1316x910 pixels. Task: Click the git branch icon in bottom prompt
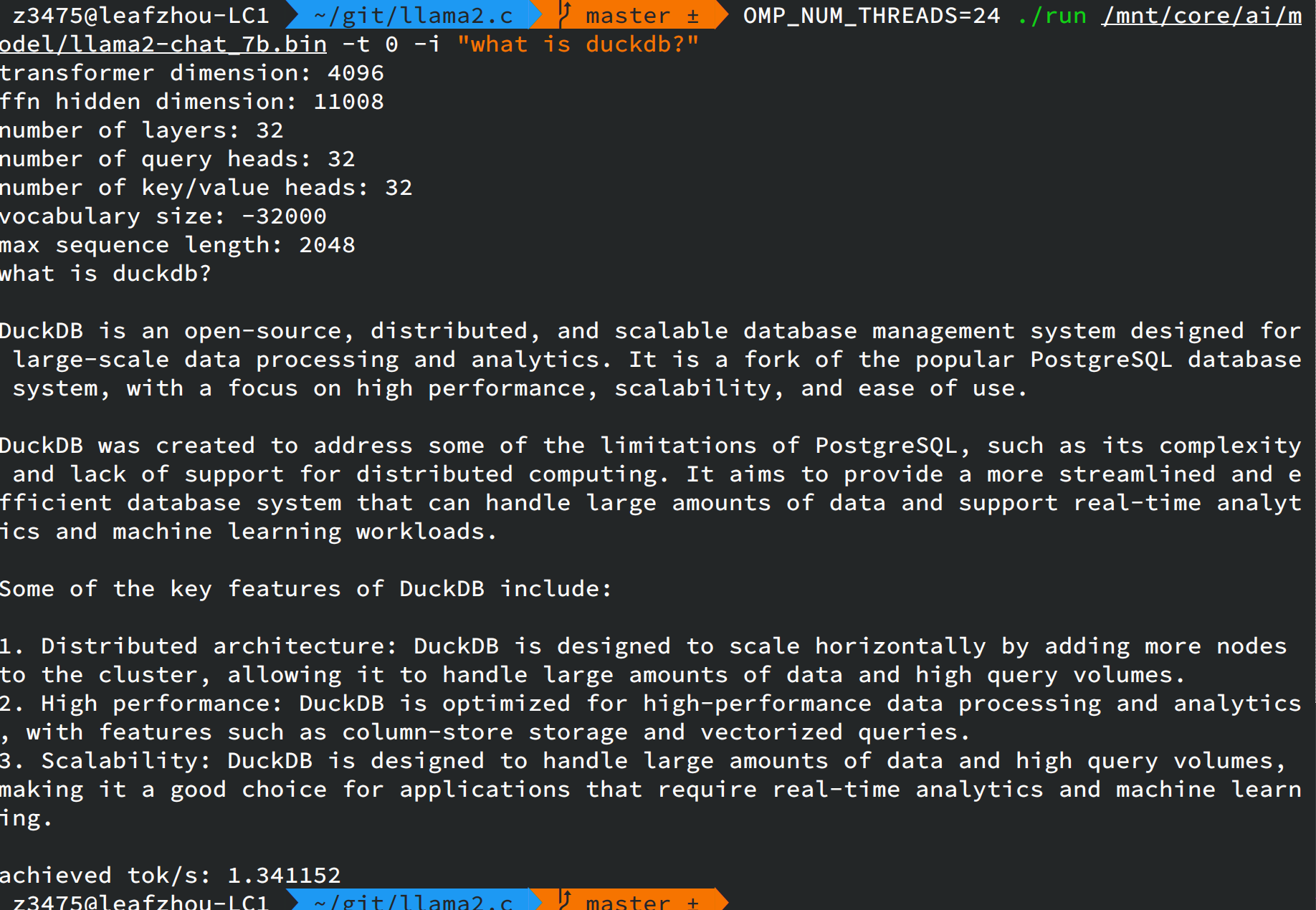tap(565, 900)
